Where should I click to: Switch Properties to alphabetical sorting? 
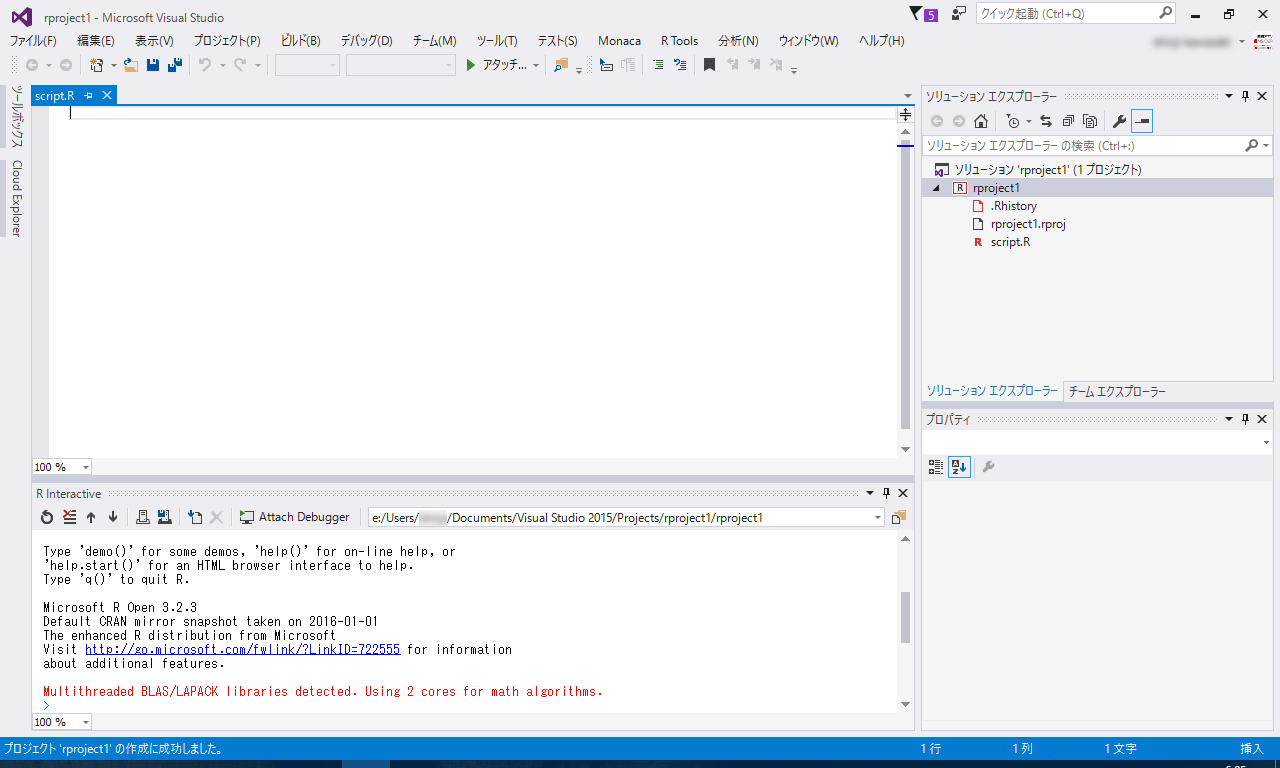click(958, 467)
